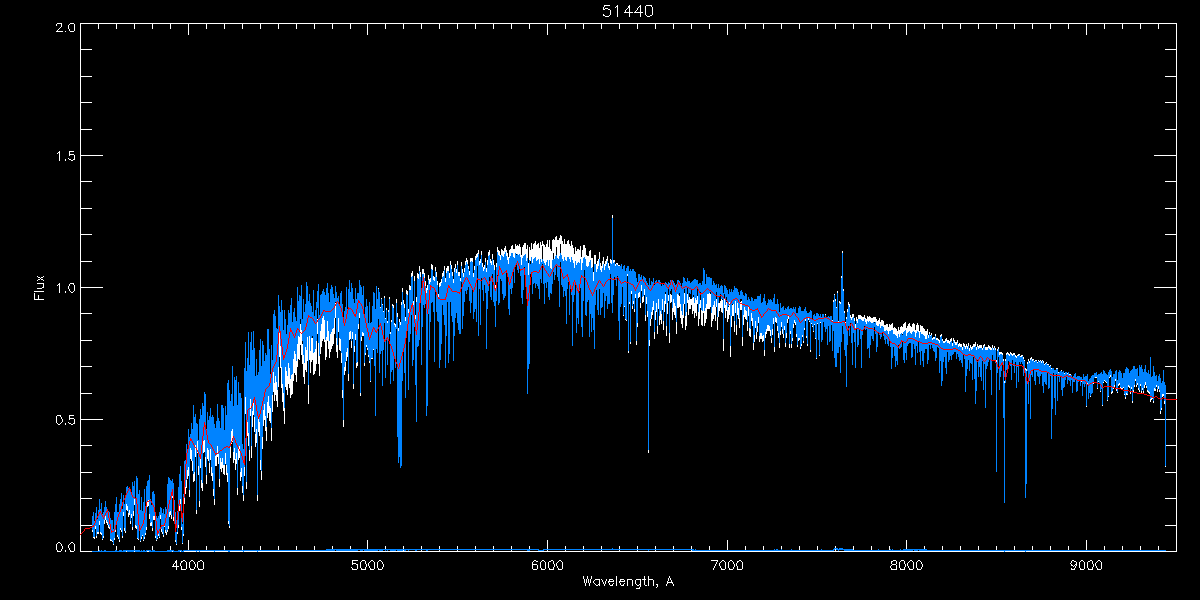The width and height of the screenshot is (1200, 600).
Task: Click the 9000 x-axis tick label
Action: click(x=1087, y=565)
